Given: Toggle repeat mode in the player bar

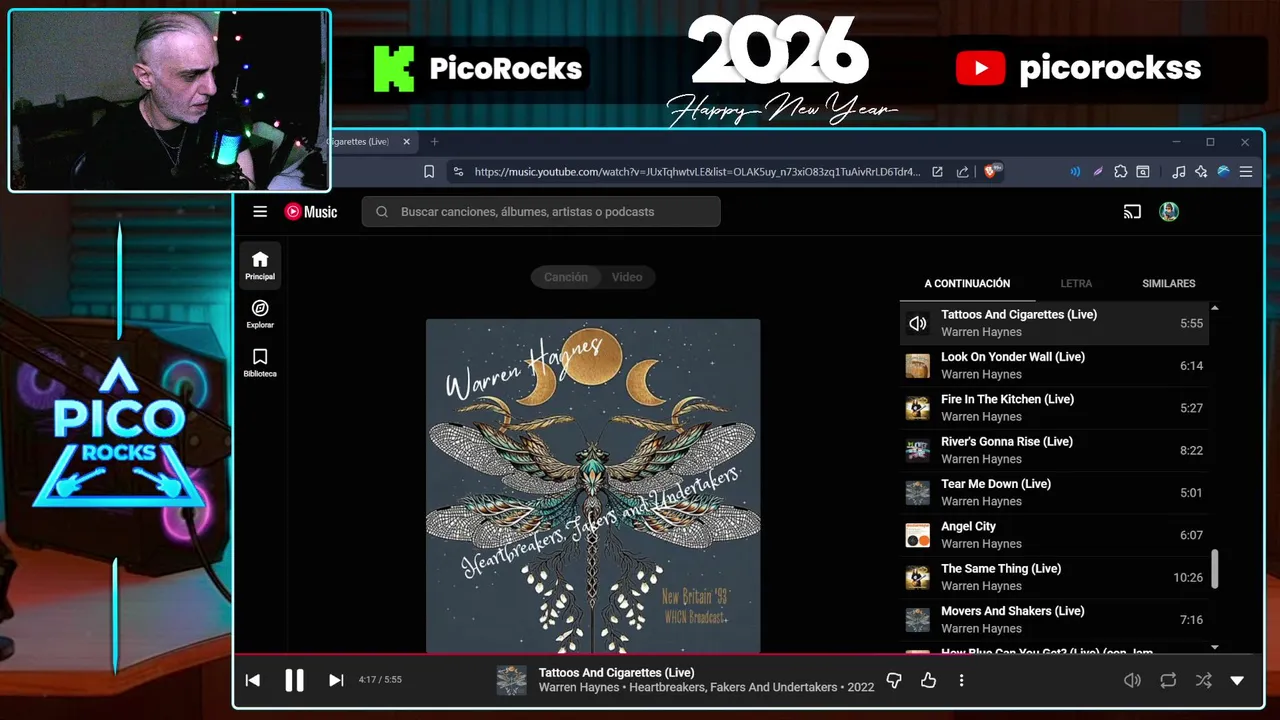Looking at the screenshot, I should pyautogui.click(x=1168, y=680).
